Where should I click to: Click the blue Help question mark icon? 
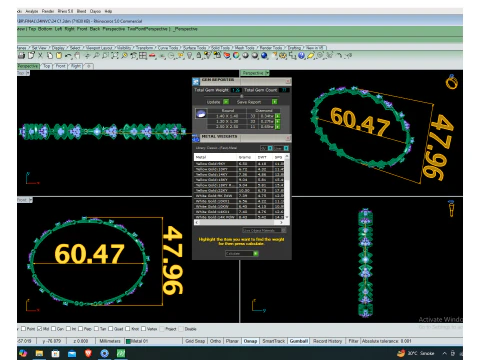pyautogui.click(x=301, y=56)
